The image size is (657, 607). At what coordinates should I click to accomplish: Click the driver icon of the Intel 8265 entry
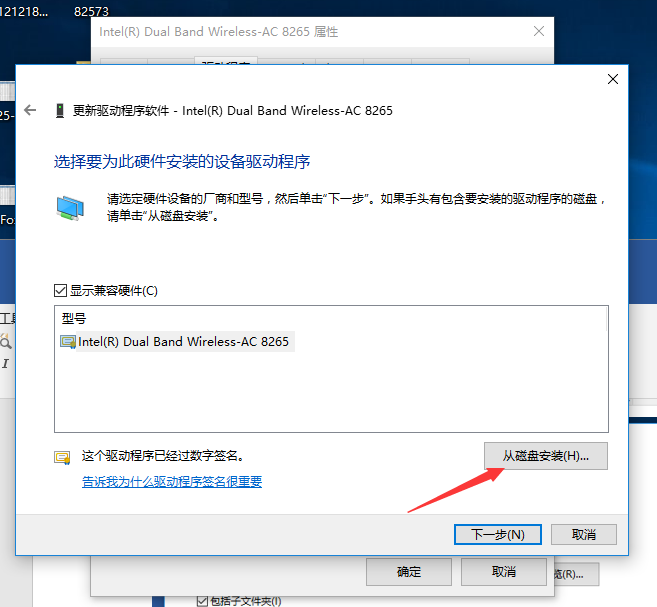68,342
